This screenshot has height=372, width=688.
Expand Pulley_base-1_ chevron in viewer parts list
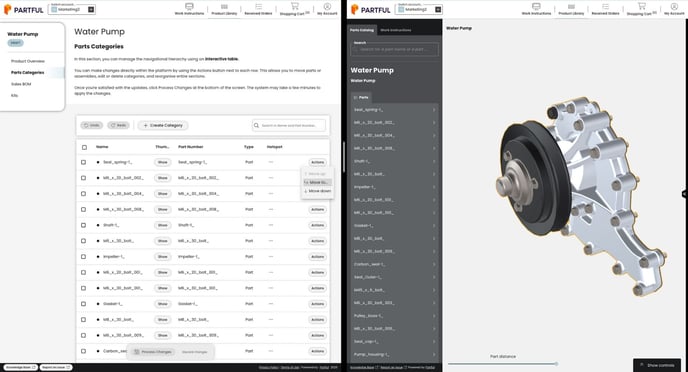(x=434, y=316)
